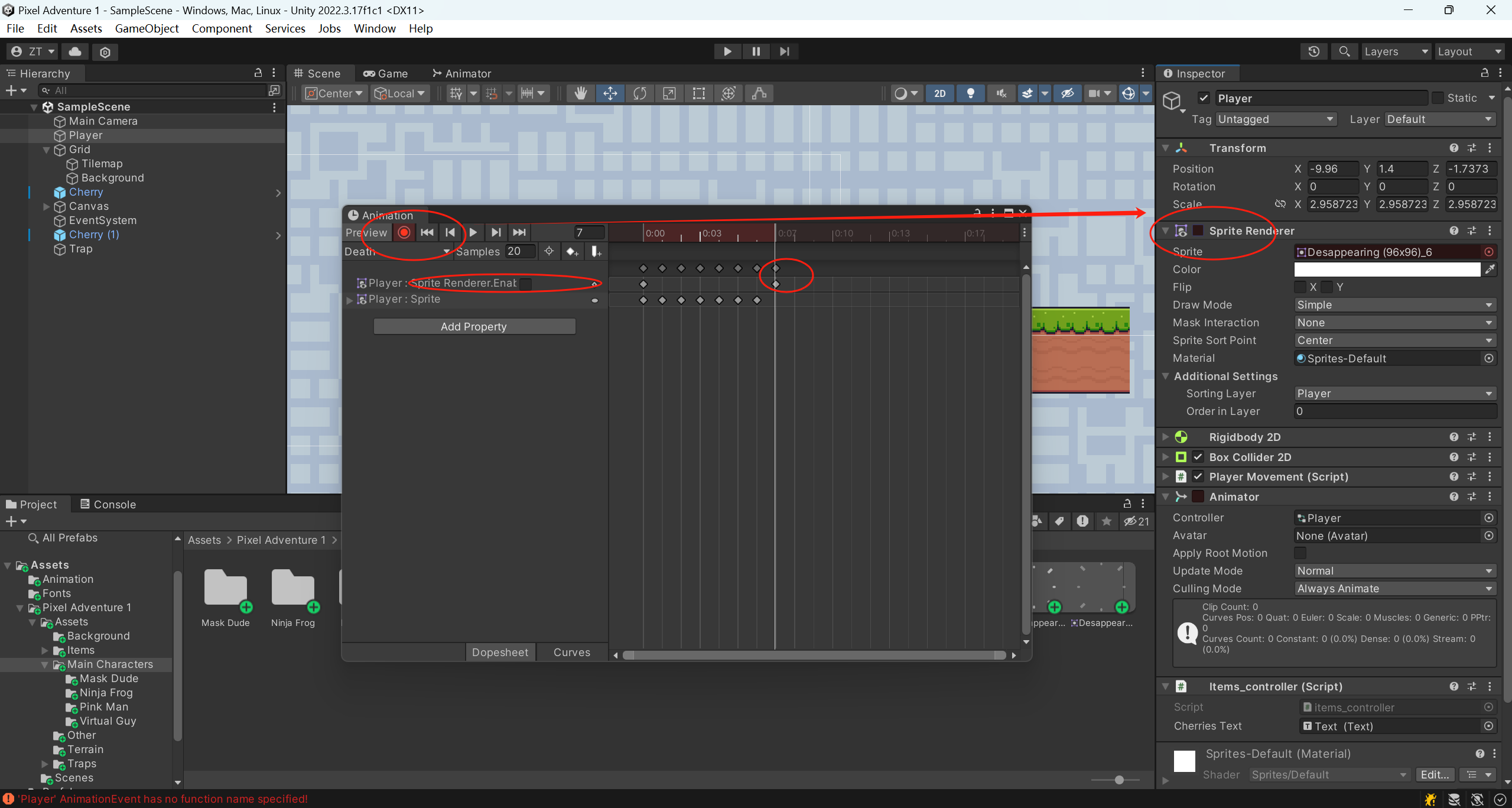Screen dimensions: 1512x808
Task: Enable the Apply Root Motion checkbox
Action: click(1300, 553)
